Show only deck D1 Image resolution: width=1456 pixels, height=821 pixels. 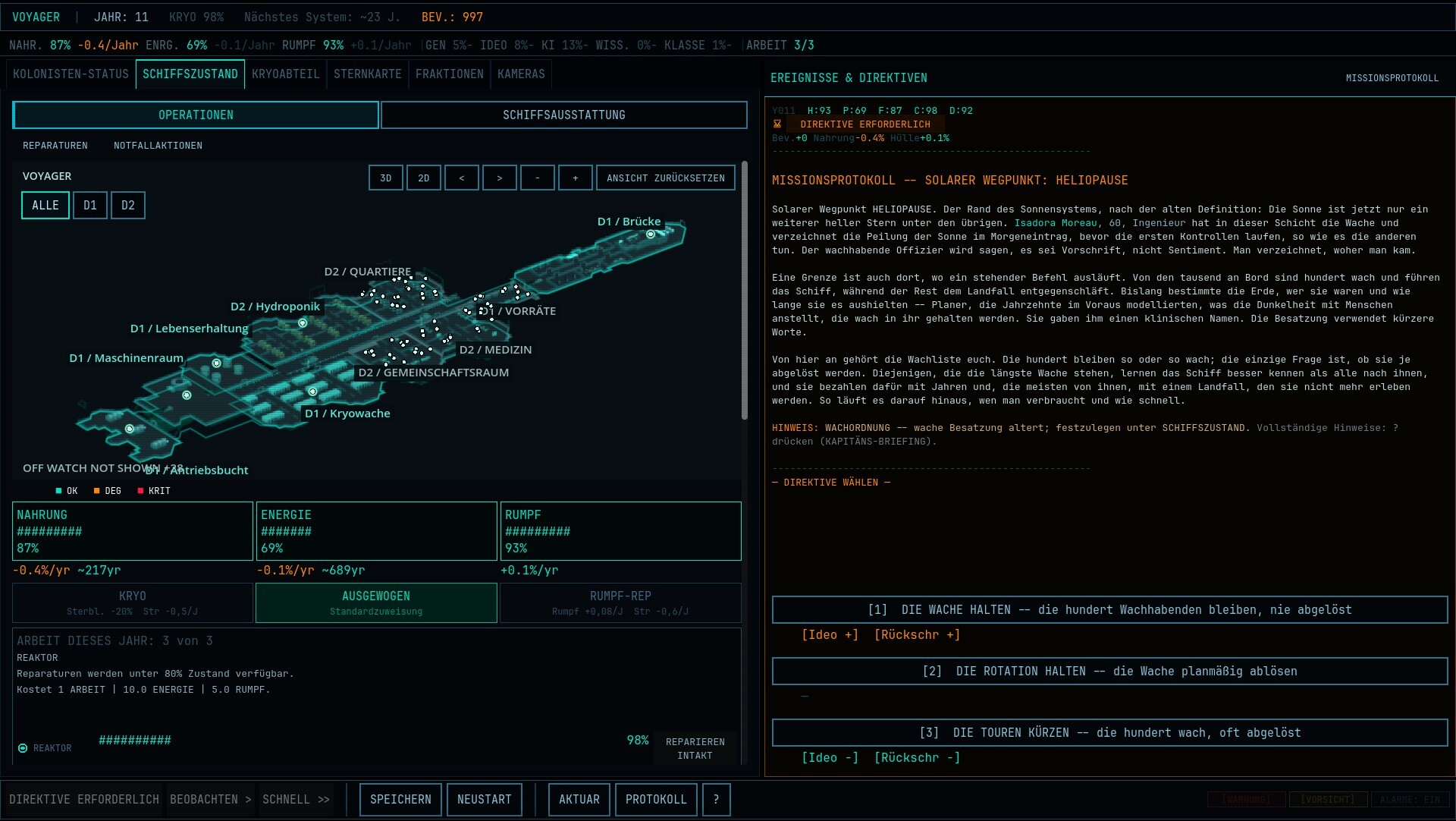[90, 206]
